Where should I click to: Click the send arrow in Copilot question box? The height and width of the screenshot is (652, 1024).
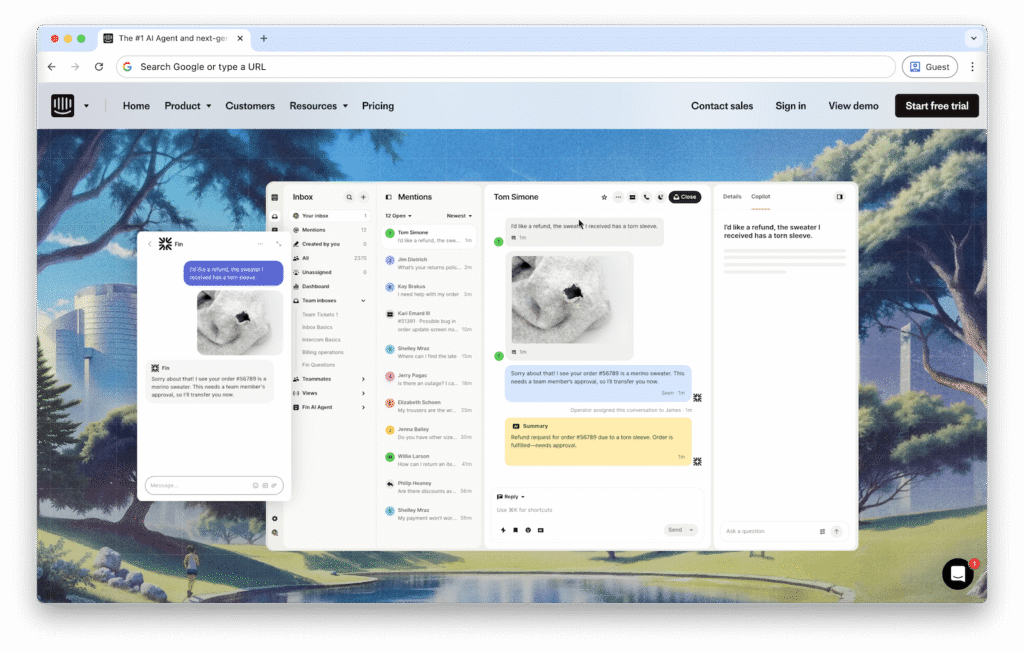pos(837,531)
